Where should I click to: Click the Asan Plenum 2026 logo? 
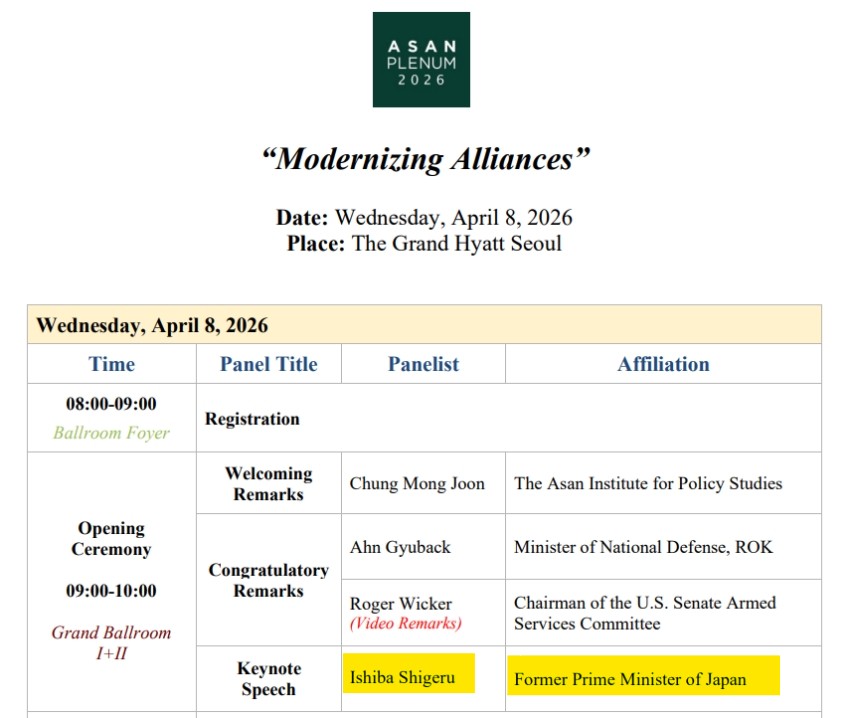tap(421, 59)
